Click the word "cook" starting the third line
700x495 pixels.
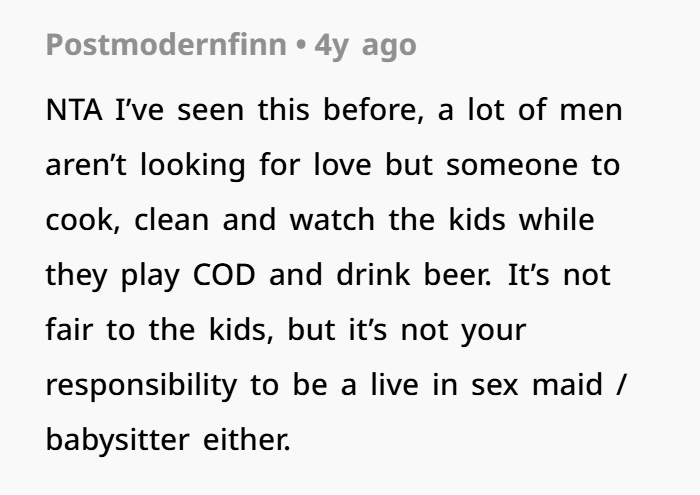click(79, 220)
